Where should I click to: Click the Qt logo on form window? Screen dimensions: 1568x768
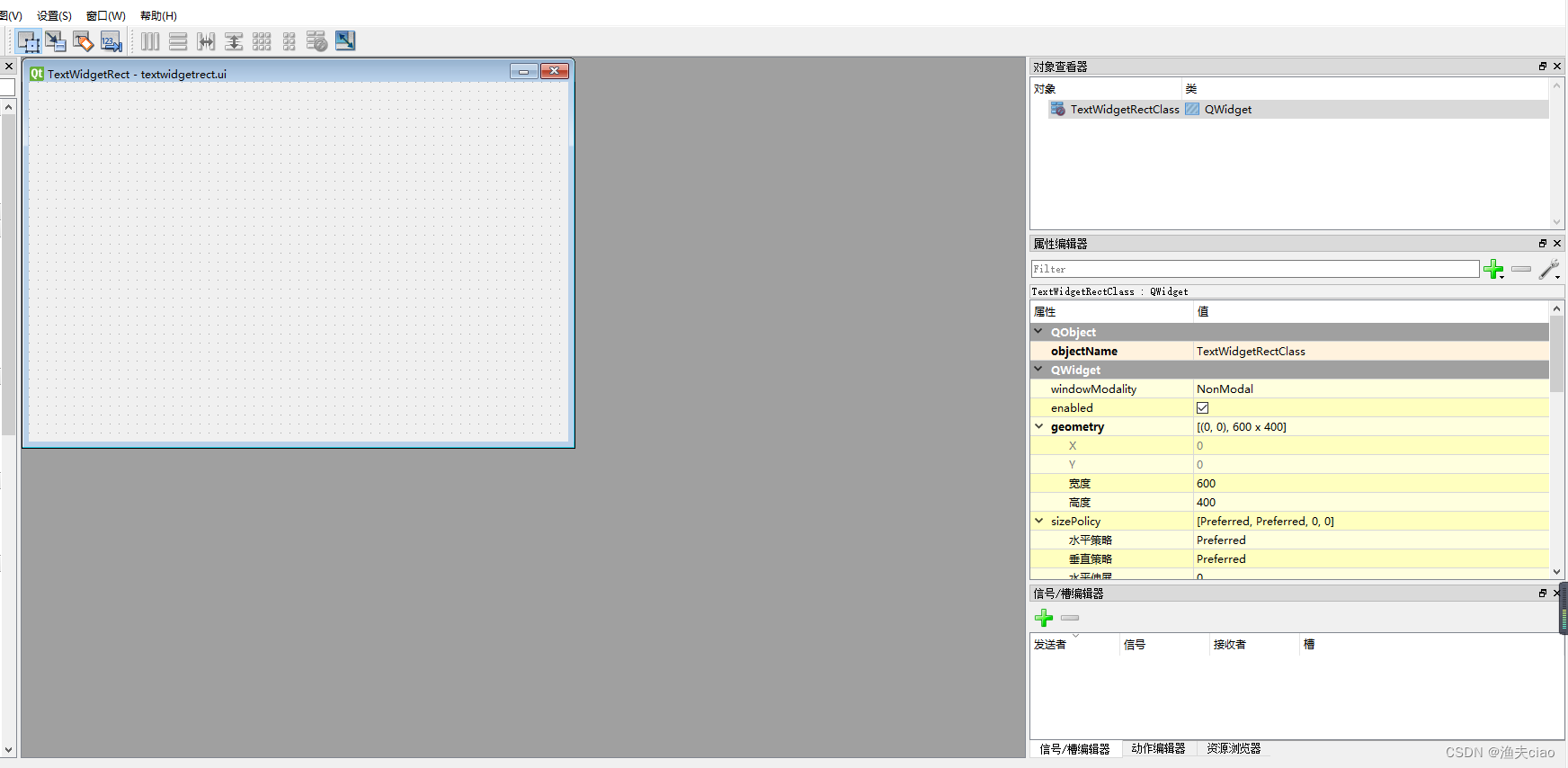point(37,74)
